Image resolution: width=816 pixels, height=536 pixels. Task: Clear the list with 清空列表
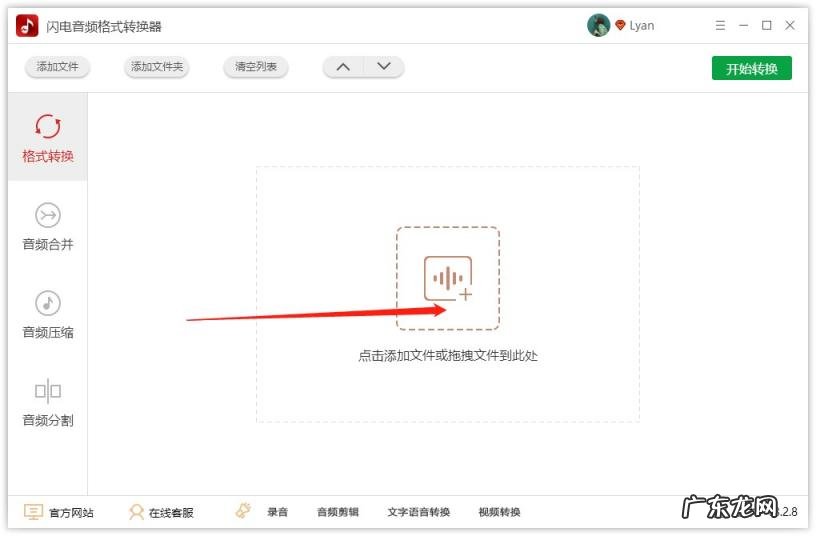tap(256, 67)
